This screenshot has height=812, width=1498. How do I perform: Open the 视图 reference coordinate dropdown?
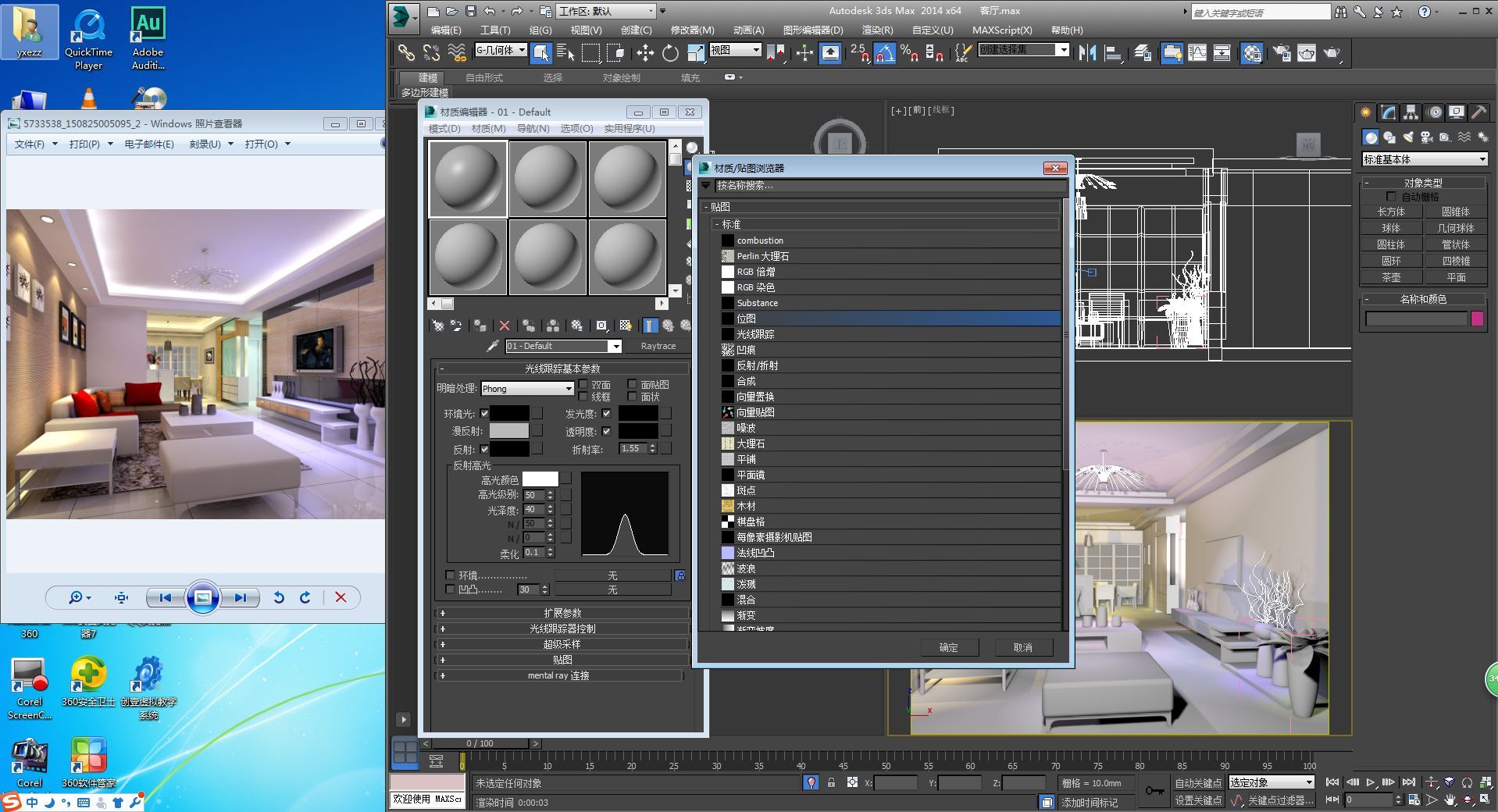click(735, 50)
